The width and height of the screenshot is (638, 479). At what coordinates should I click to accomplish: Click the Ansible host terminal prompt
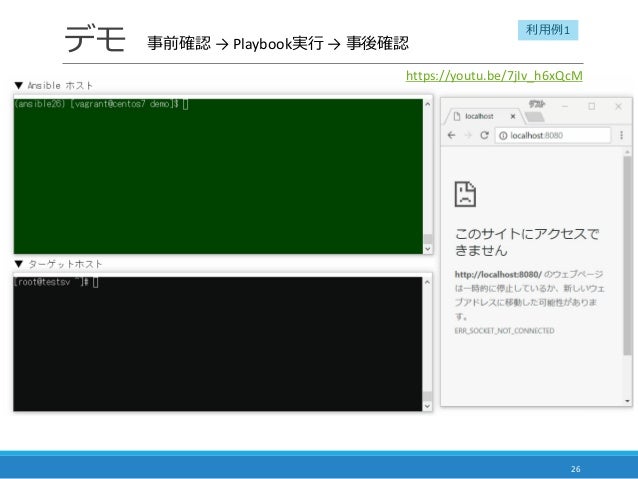click(101, 104)
